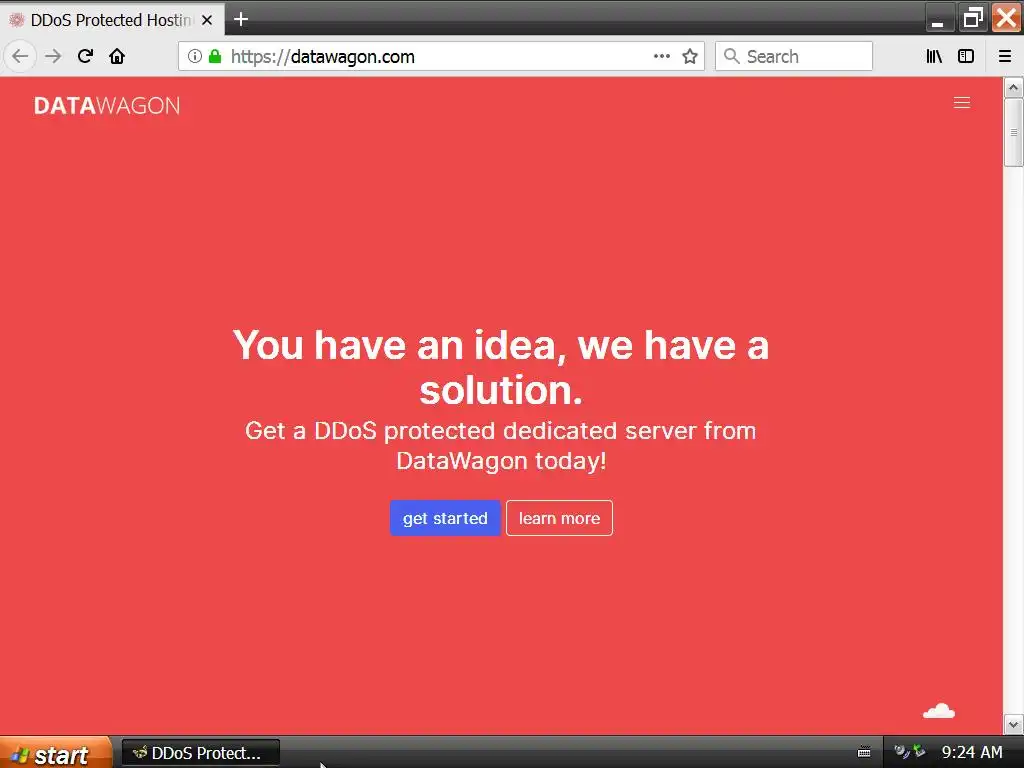Open the Library bookshelf icon
Image resolution: width=1024 pixels, height=768 pixels.
click(x=934, y=56)
